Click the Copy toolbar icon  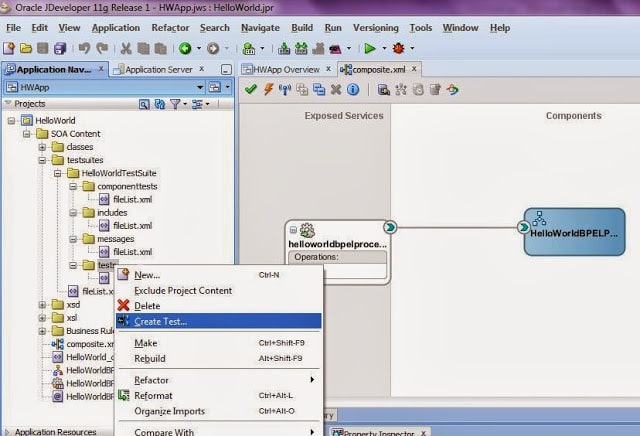[x=143, y=49]
